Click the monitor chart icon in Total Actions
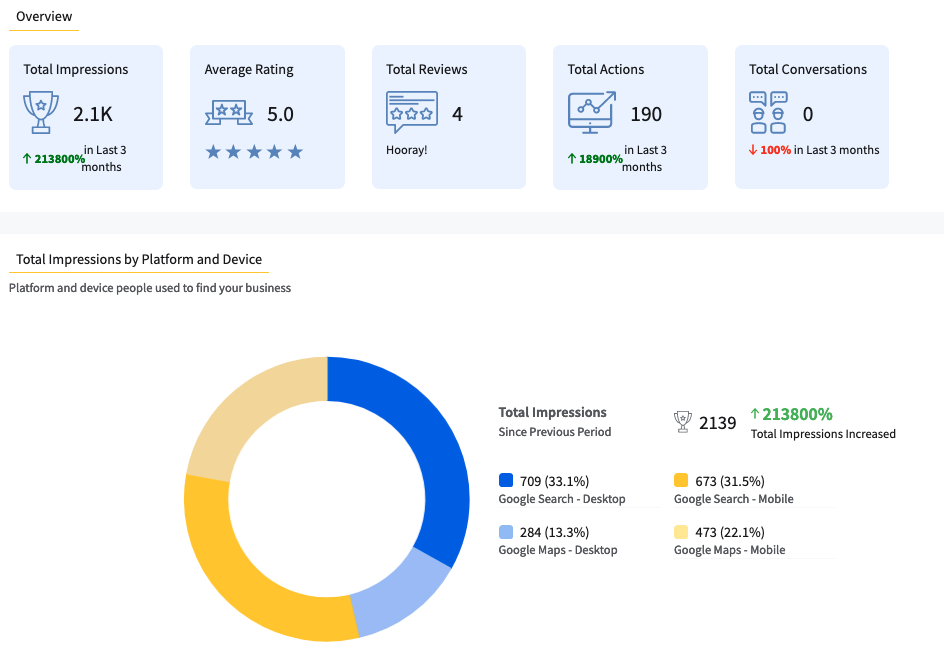Screen dimensions: 944x661 pos(591,112)
